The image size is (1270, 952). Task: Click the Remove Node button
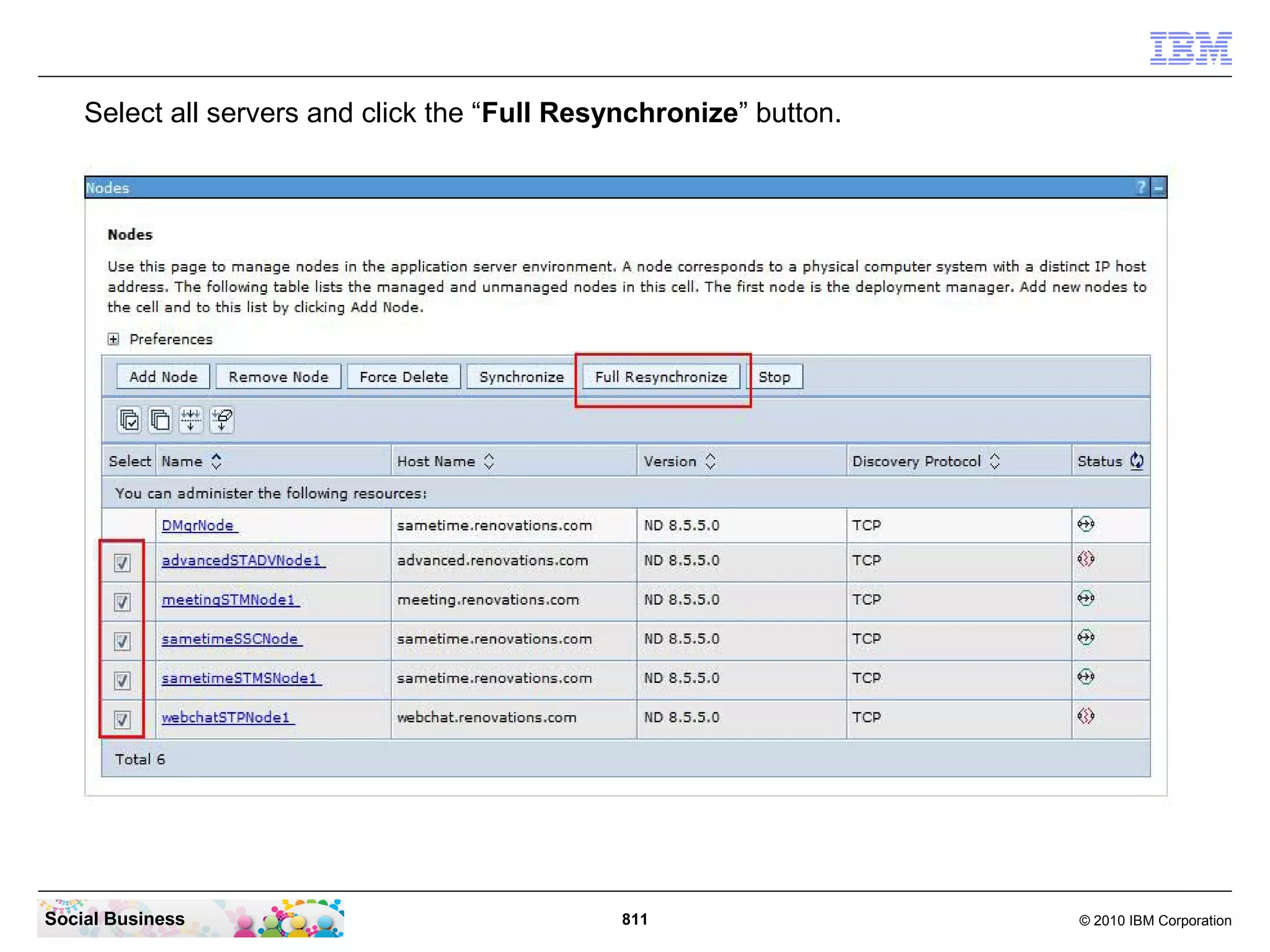278,377
